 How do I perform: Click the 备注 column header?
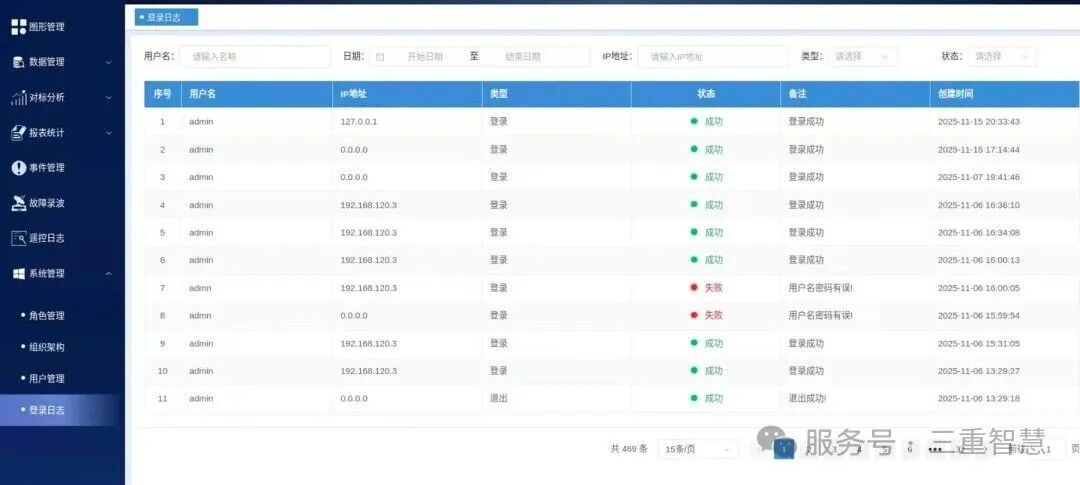(855, 94)
